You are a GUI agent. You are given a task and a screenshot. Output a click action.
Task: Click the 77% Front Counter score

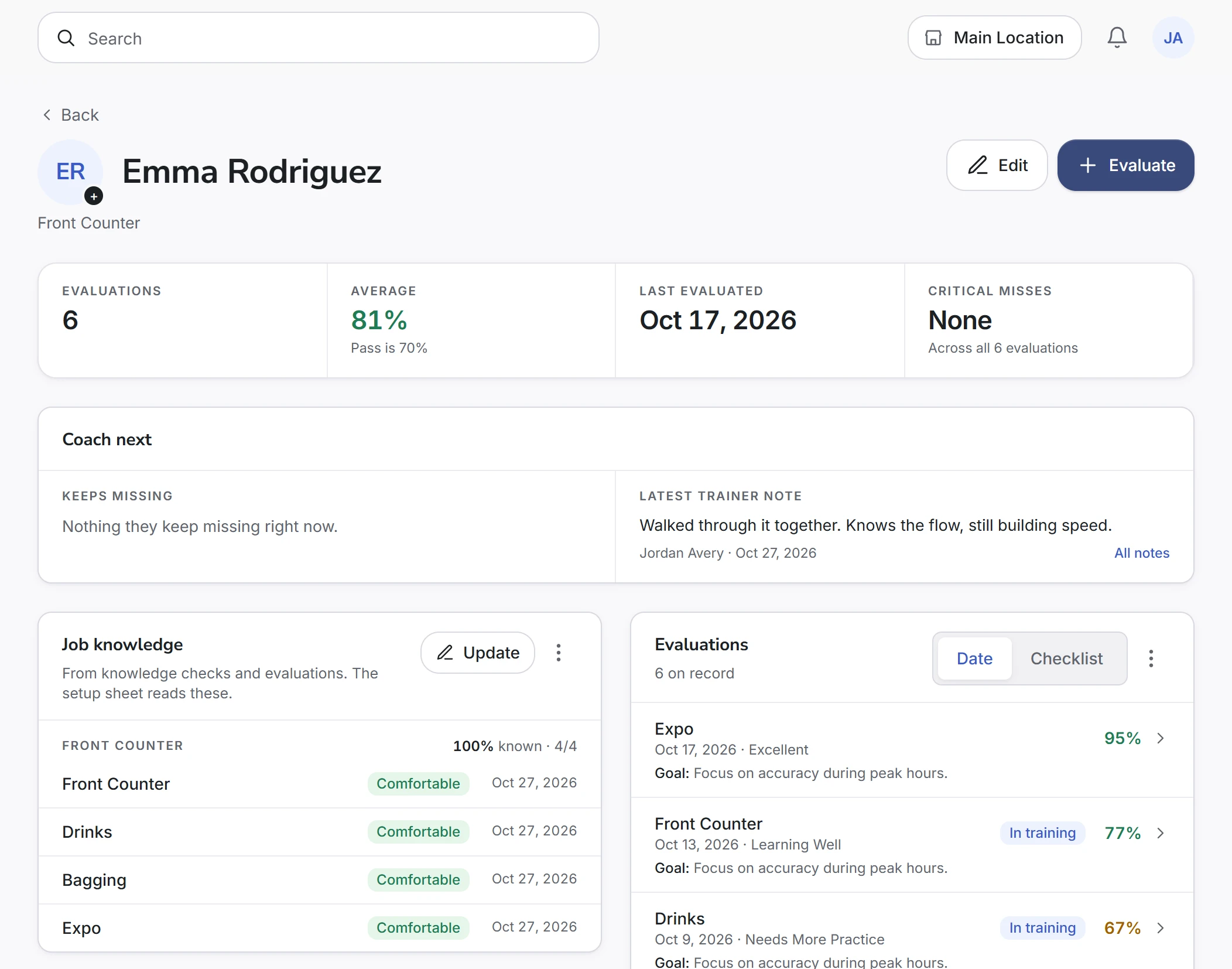point(1123,833)
